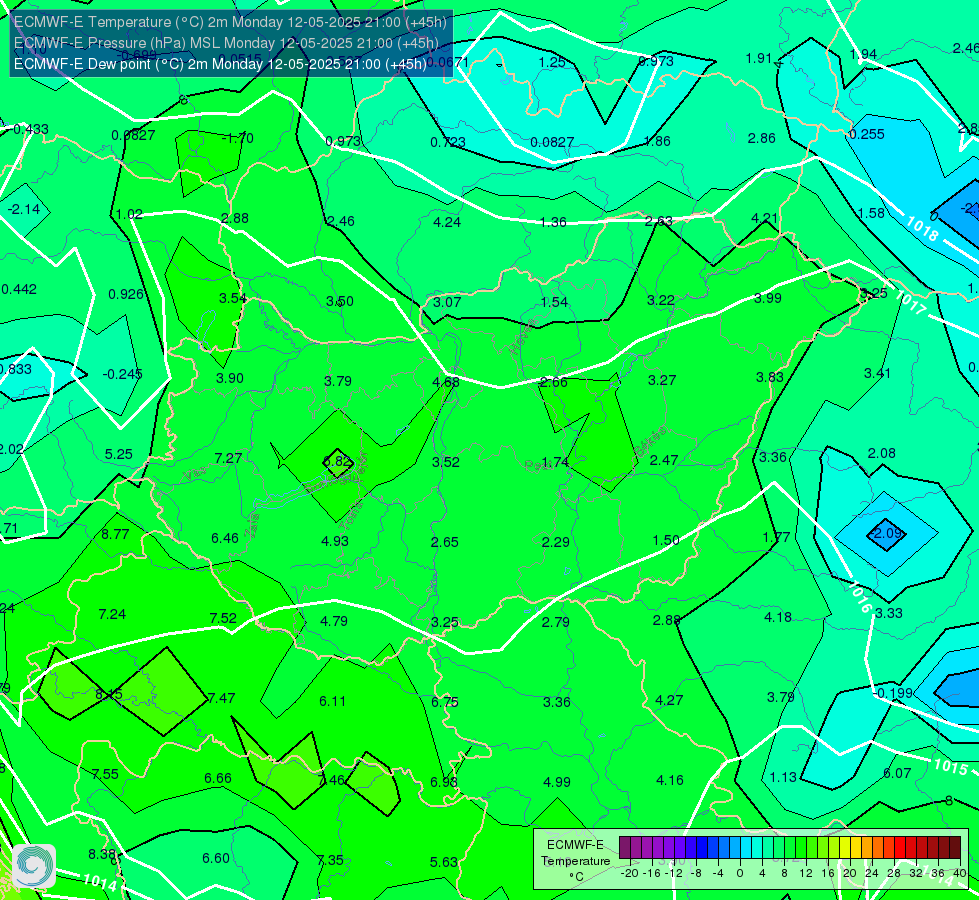Click the 1.50 grid value
This screenshot has height=900, width=979.
click(x=666, y=540)
